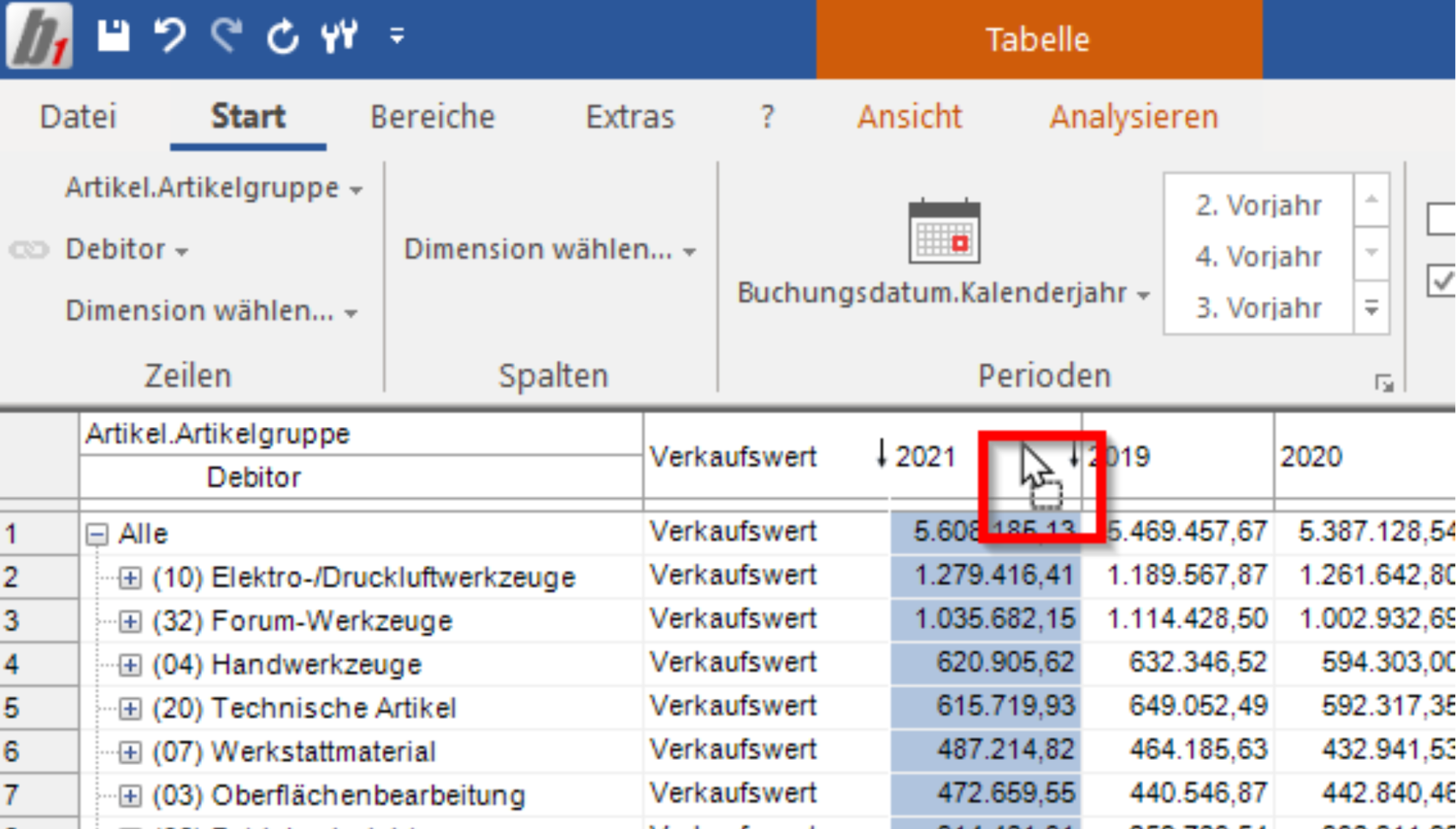Toggle the unchecked checkbox at right edge
1456x829 pixels.
pyautogui.click(x=1442, y=218)
